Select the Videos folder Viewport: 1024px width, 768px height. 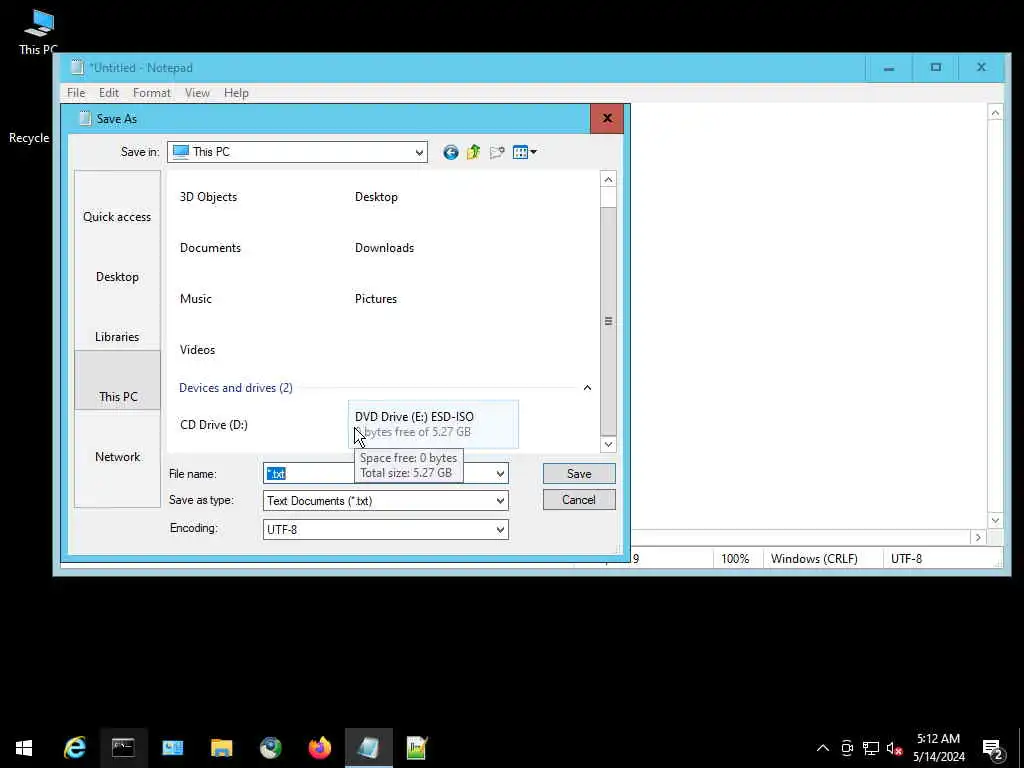[x=197, y=349]
